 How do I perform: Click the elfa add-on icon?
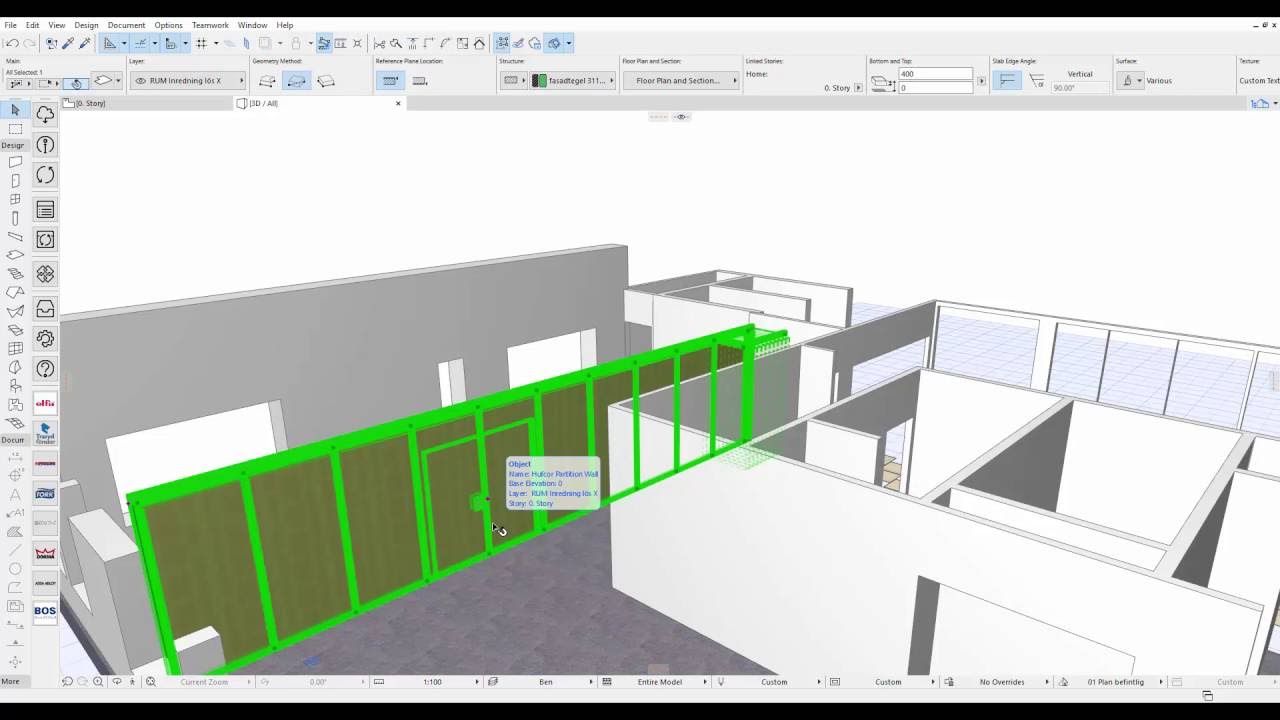[x=45, y=403]
